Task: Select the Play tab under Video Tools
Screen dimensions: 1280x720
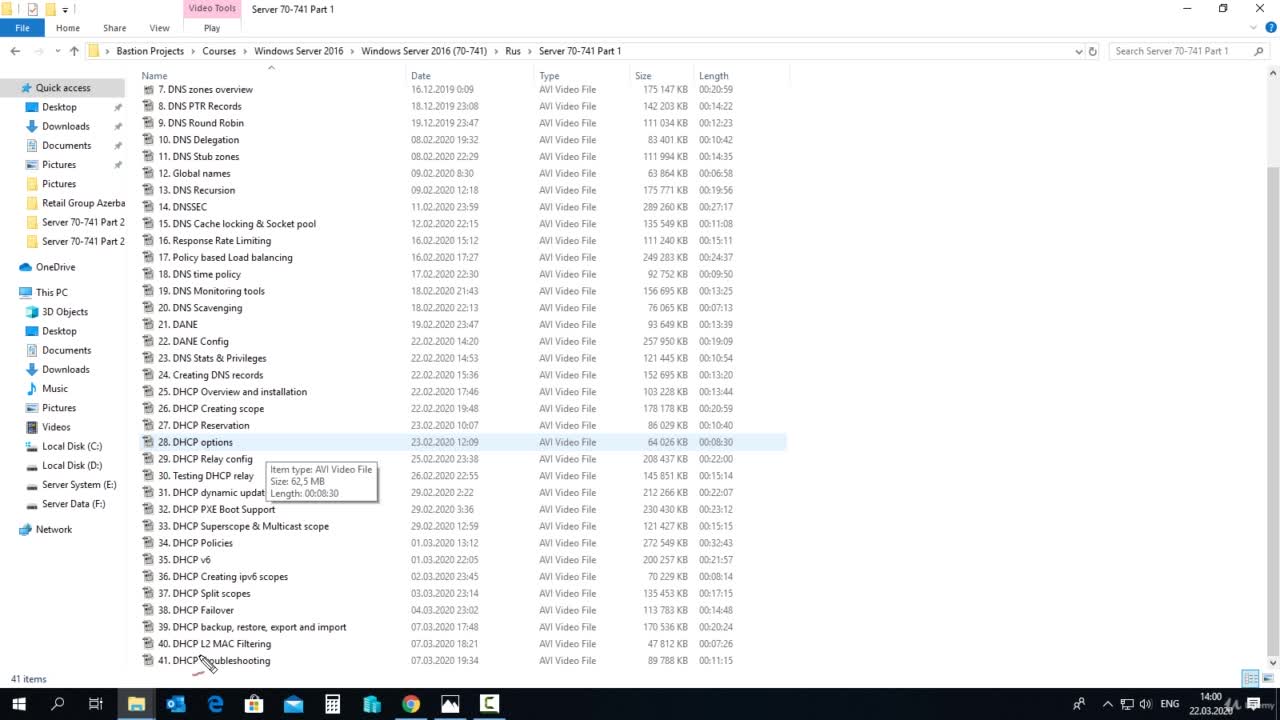Action: coord(212,28)
